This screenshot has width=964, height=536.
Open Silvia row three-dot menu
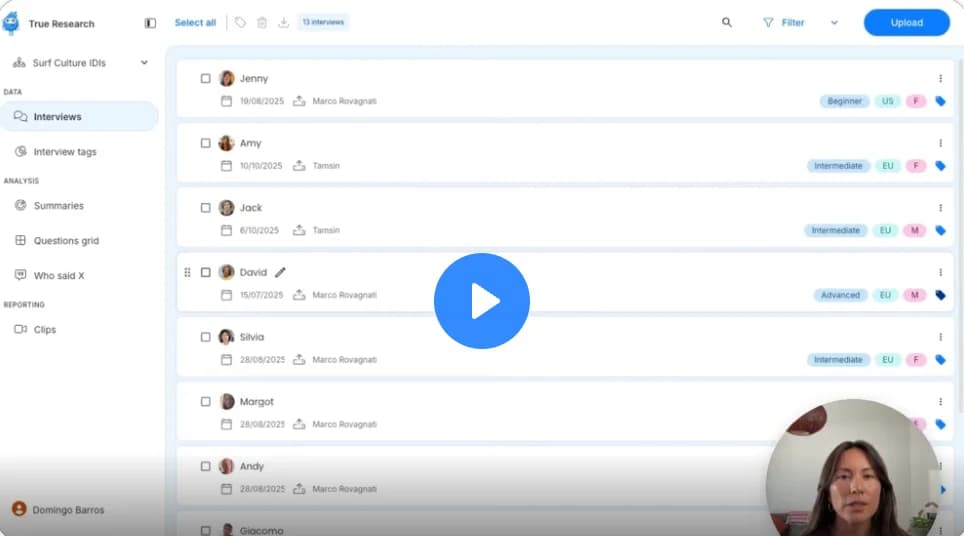(x=940, y=337)
